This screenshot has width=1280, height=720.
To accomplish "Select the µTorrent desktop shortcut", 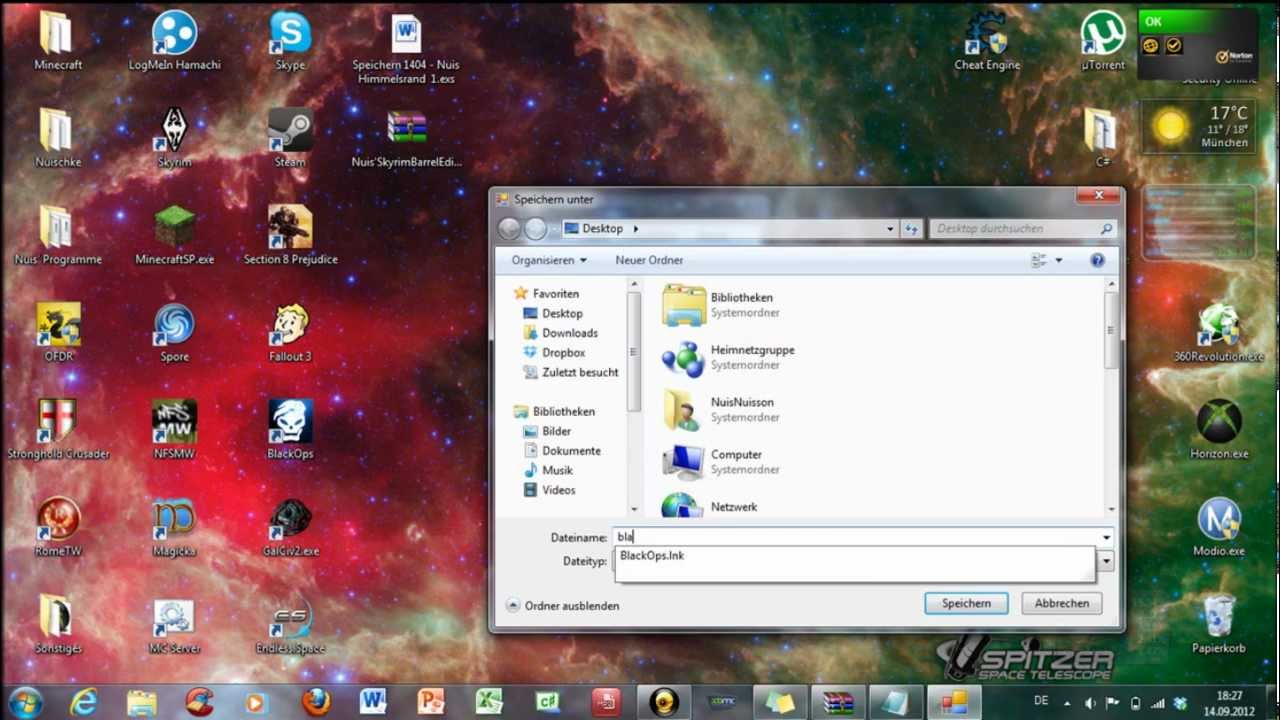I will pyautogui.click(x=1103, y=40).
